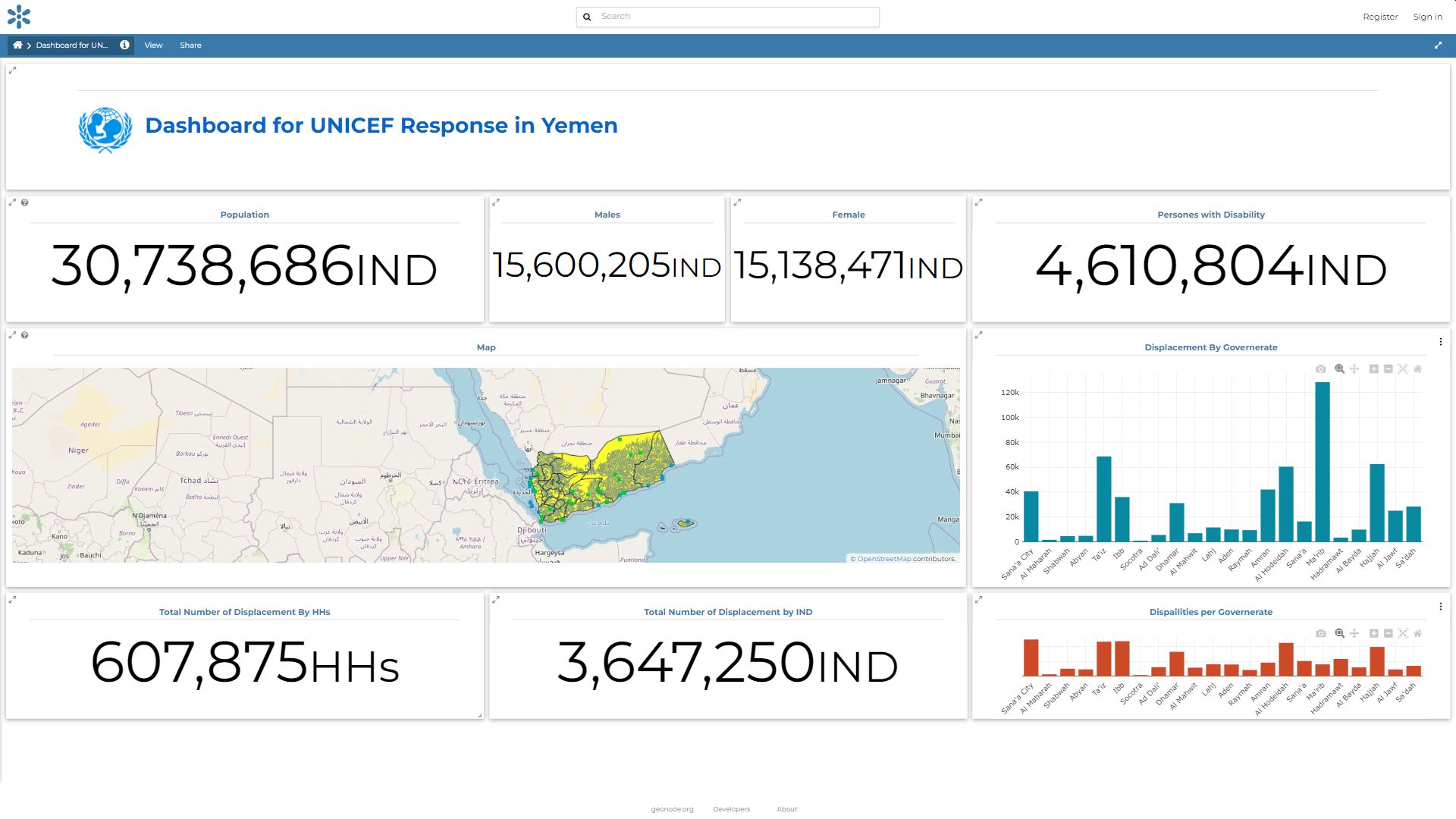Click the Hajjah bar in Displacement chart
The image size is (1456, 819).
(x=1377, y=503)
